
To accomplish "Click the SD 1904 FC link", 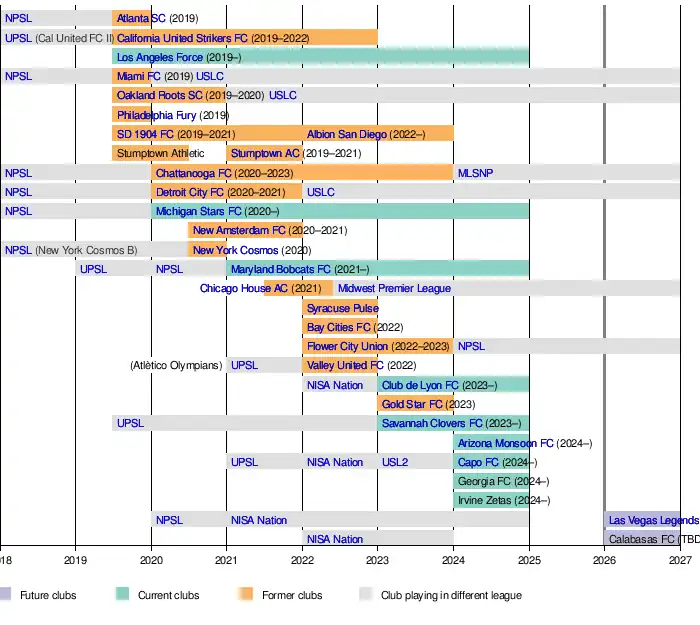I will tap(145, 134).
